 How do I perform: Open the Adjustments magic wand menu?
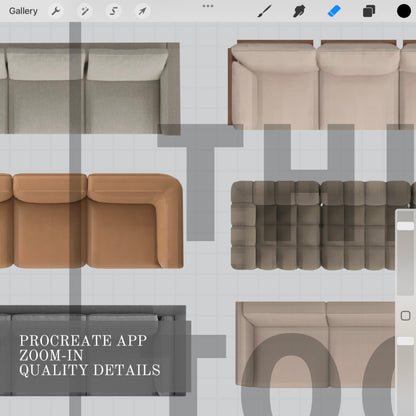85,11
